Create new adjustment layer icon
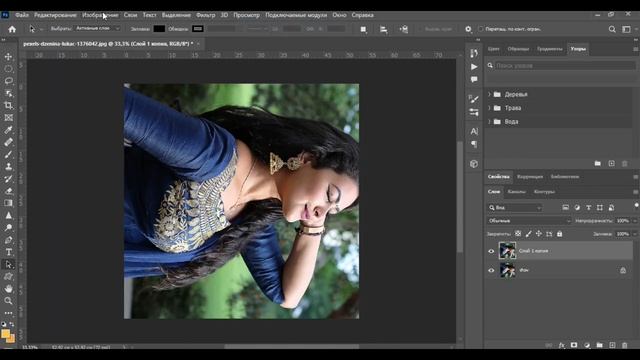 [587, 345]
